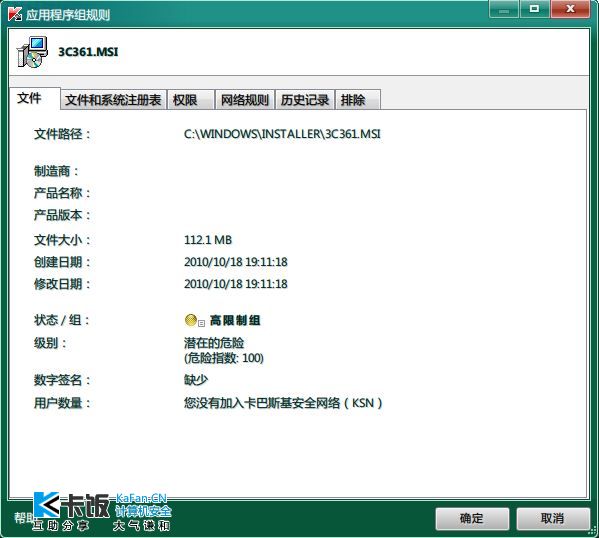Image resolution: width=599 pixels, height=538 pixels.
Task: Click the 创建日期 value 2010/10/18 19:11:18
Action: click(x=236, y=262)
